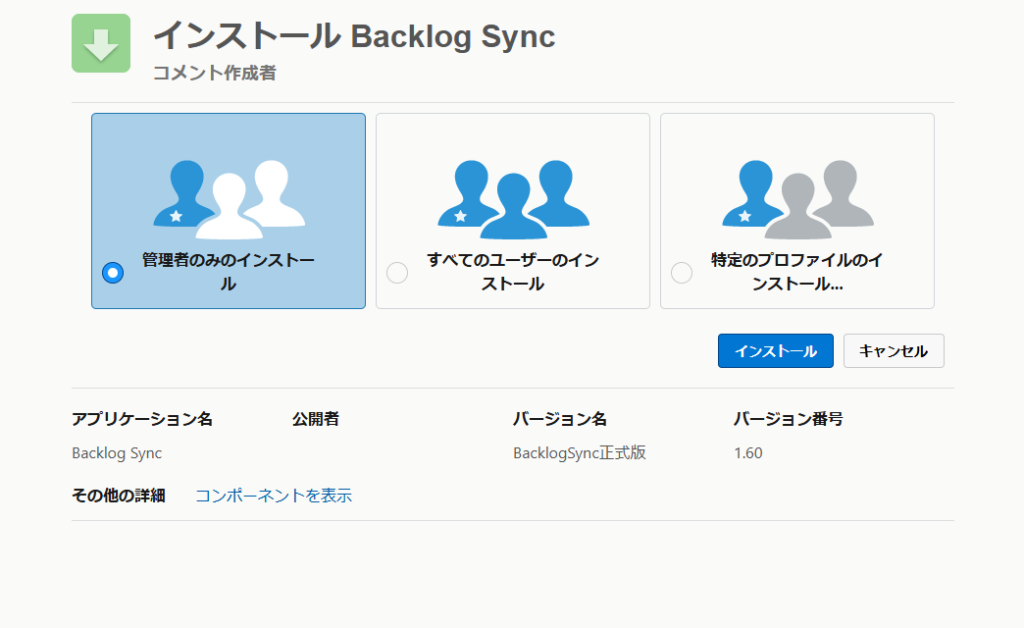Image resolution: width=1024 pixels, height=628 pixels.
Task: Click the バージョン番号 column label
Action: [788, 419]
